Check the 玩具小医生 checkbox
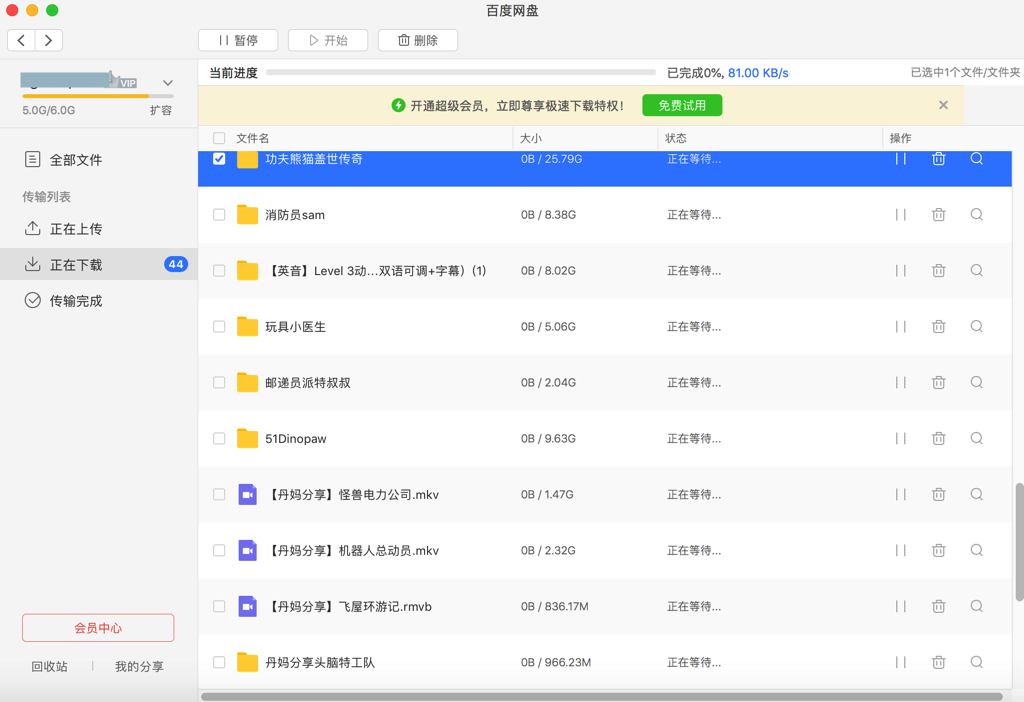 click(x=219, y=327)
